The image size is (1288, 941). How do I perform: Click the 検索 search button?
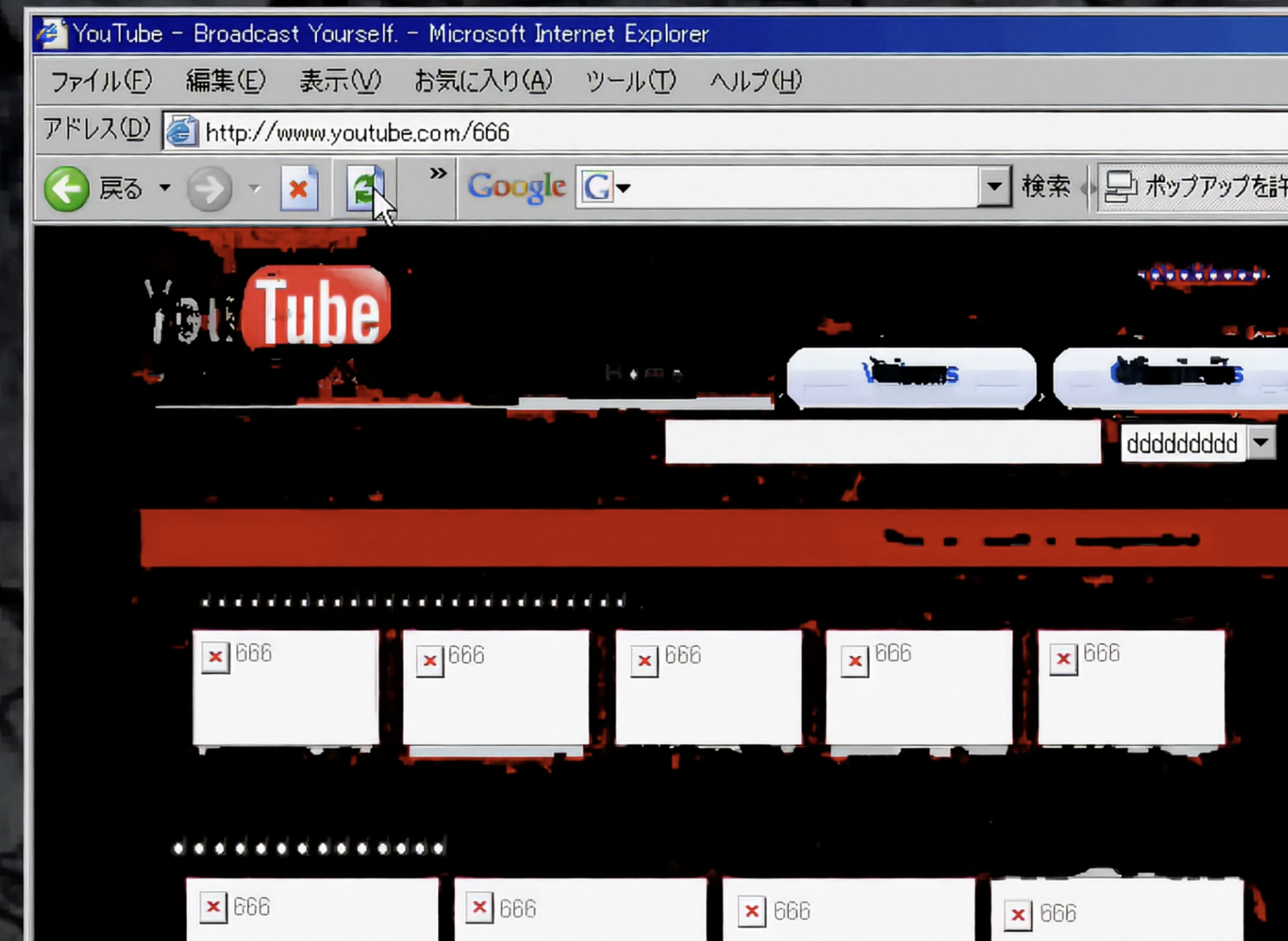point(1046,187)
